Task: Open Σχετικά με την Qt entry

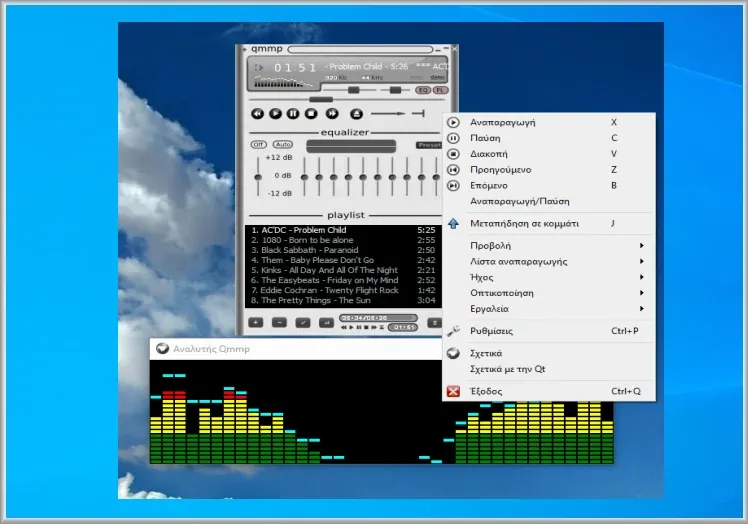Action: pos(549,369)
